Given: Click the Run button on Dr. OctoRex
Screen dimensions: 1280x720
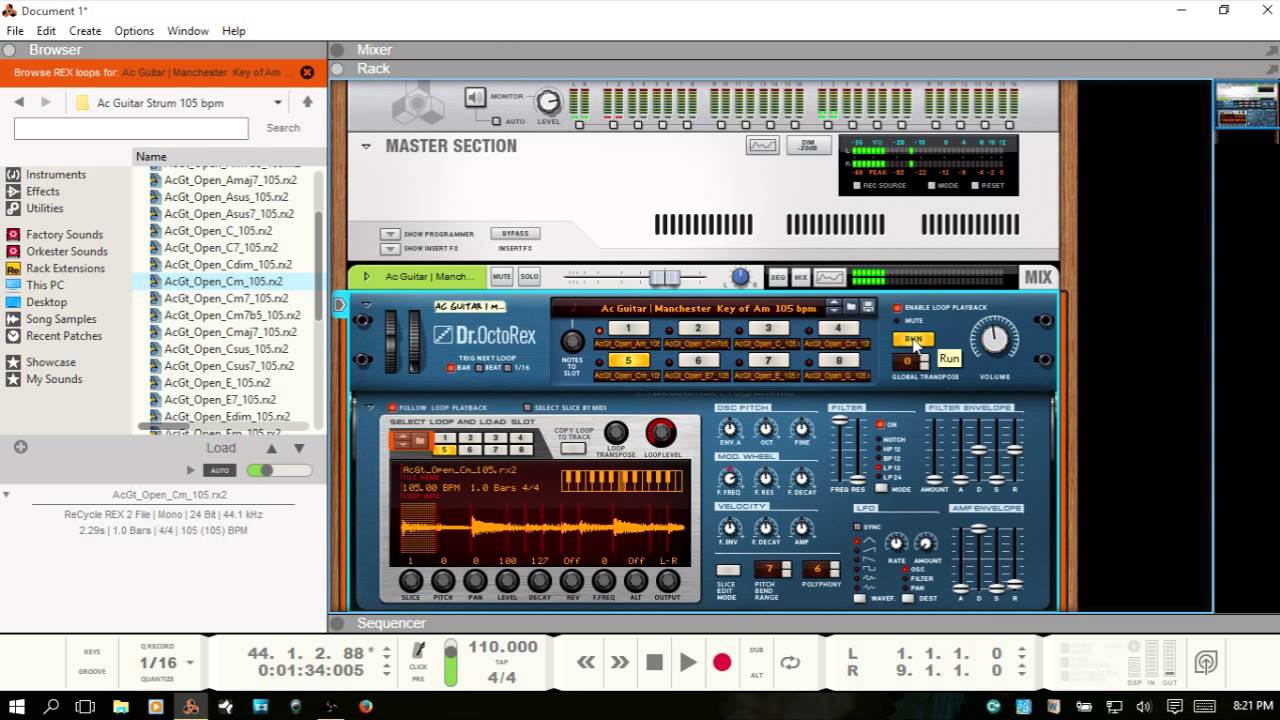Looking at the screenshot, I should (x=913, y=340).
